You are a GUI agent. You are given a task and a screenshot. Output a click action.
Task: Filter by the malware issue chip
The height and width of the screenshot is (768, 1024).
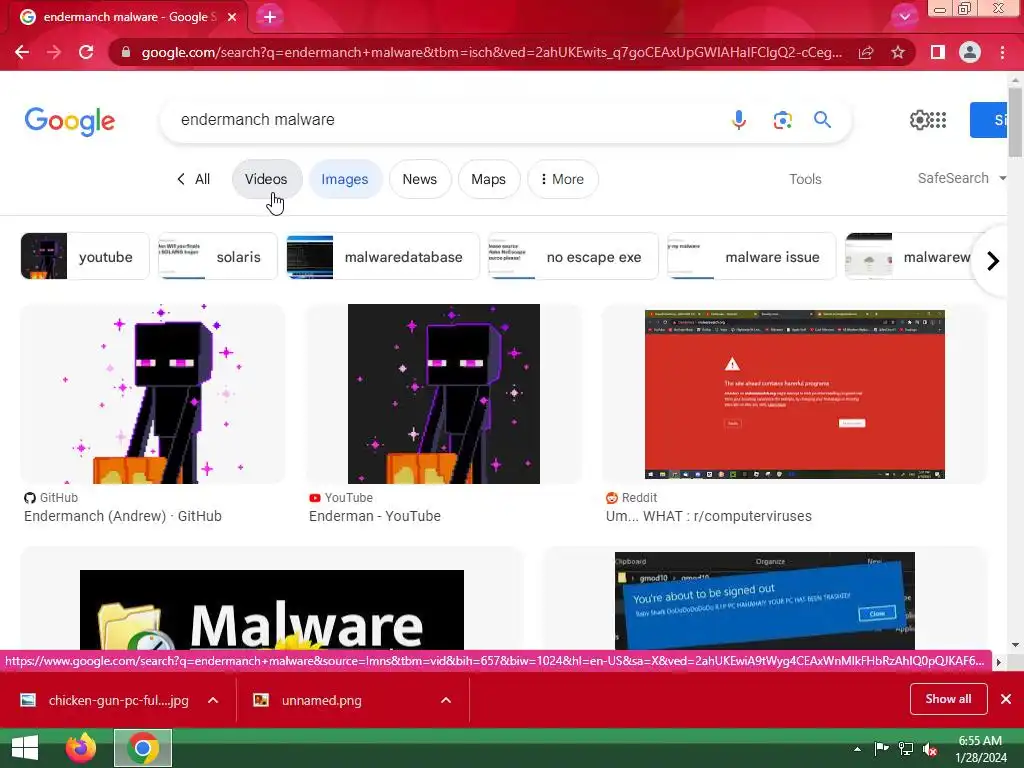[x=751, y=257]
